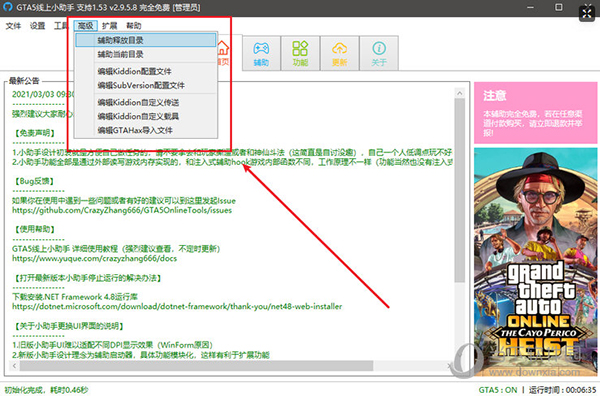The width and height of the screenshot is (600, 396).
Task: Open the 设置 menu
Action: tap(37, 26)
